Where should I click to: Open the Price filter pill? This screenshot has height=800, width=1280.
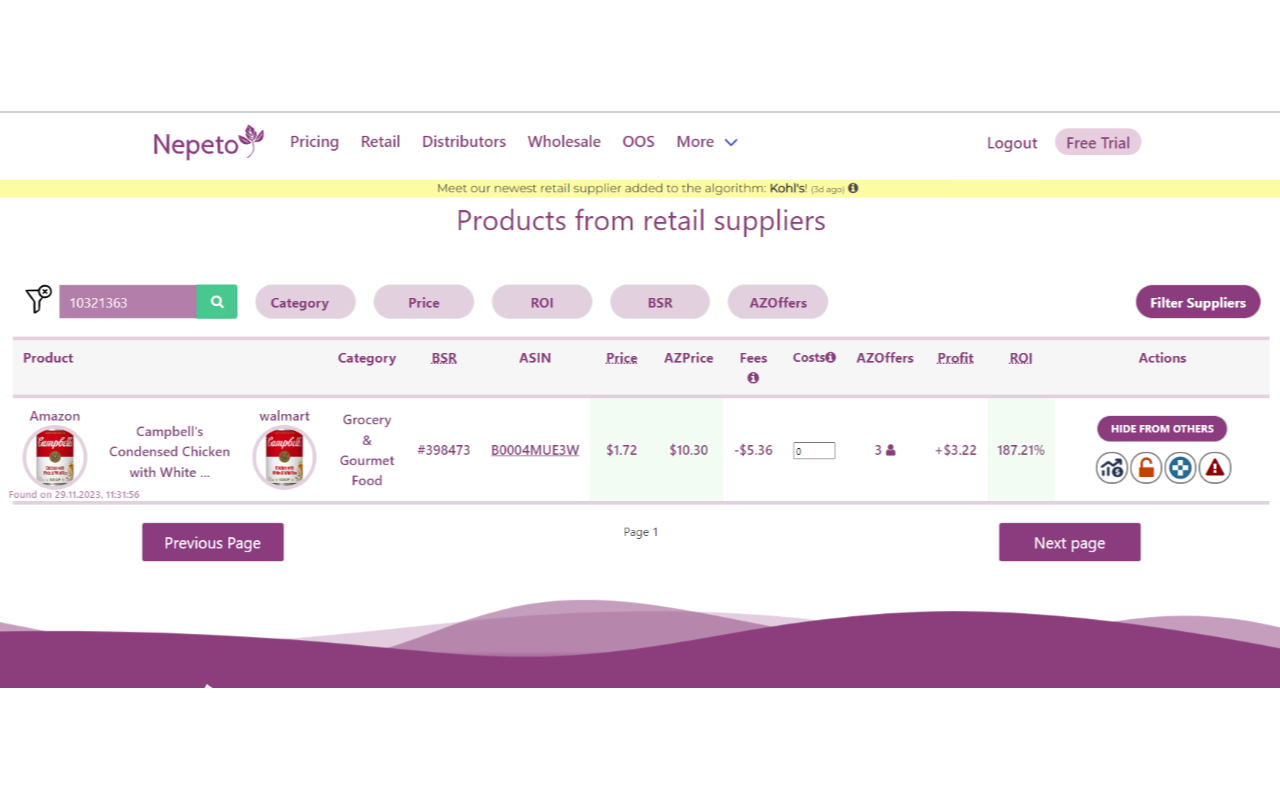click(x=424, y=302)
